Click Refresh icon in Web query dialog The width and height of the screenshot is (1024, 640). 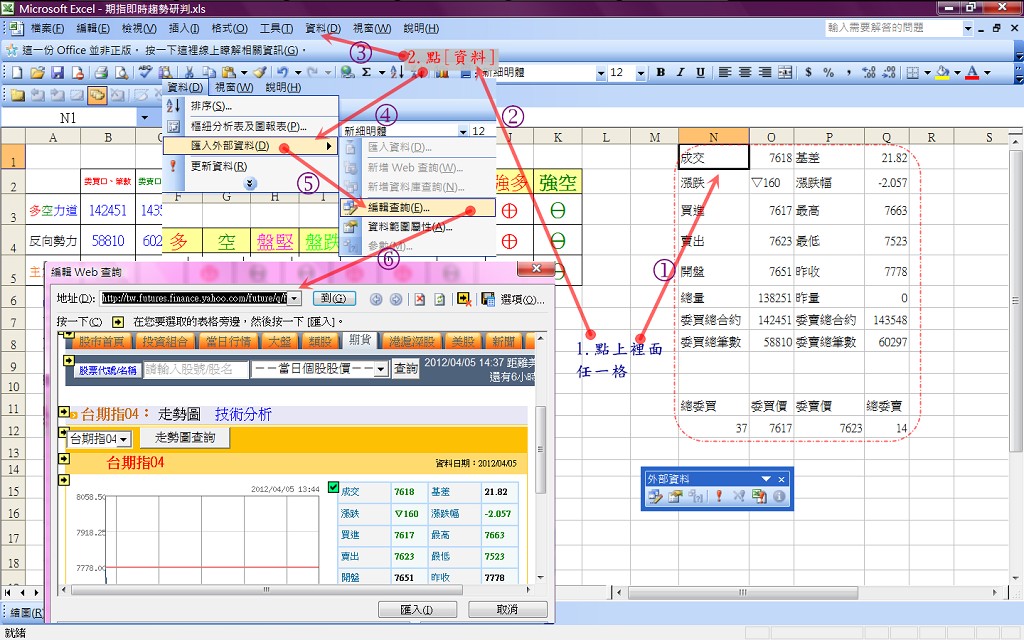click(x=440, y=299)
